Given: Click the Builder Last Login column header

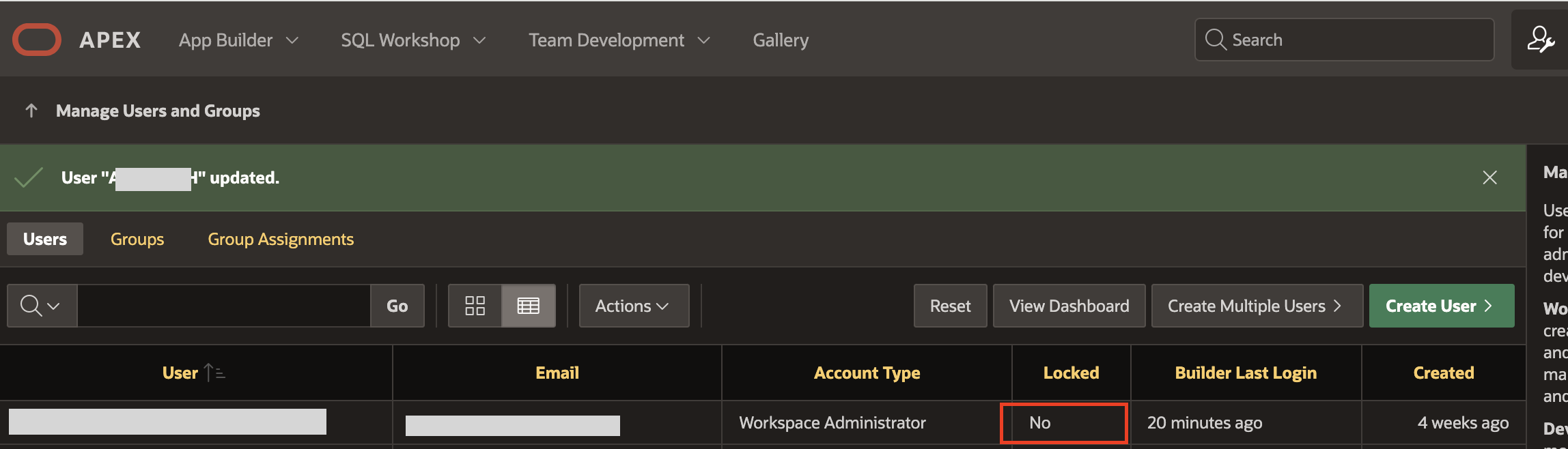Looking at the screenshot, I should click(1246, 373).
